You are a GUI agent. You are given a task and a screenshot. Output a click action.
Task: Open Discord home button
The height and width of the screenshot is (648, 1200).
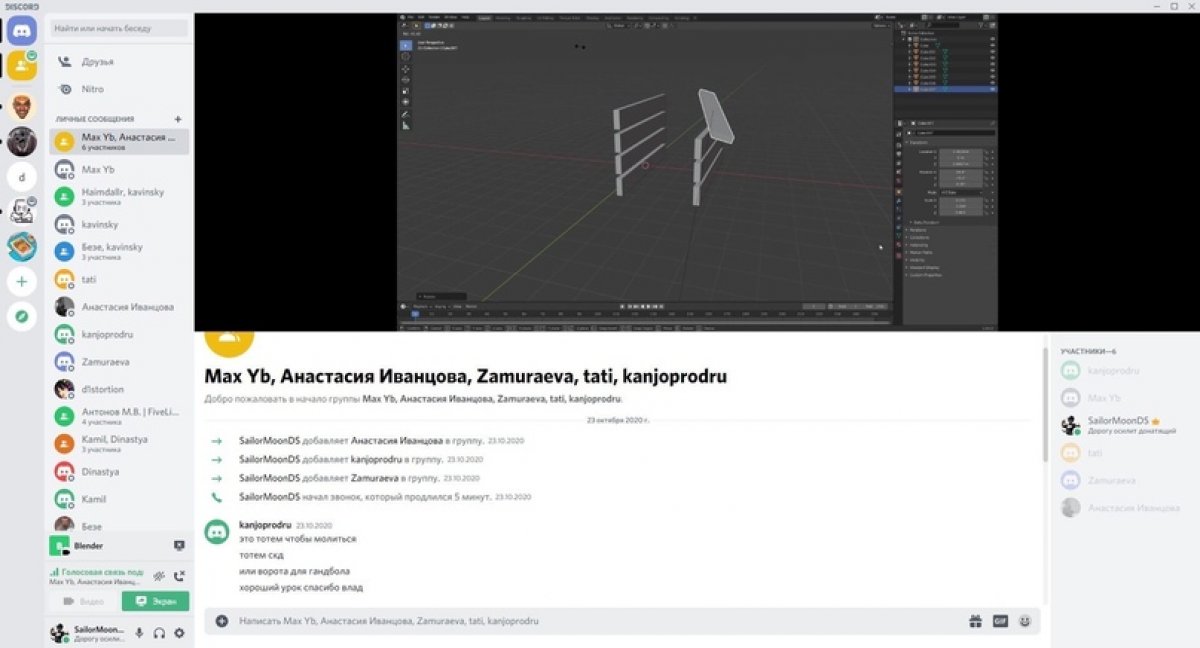(x=21, y=31)
